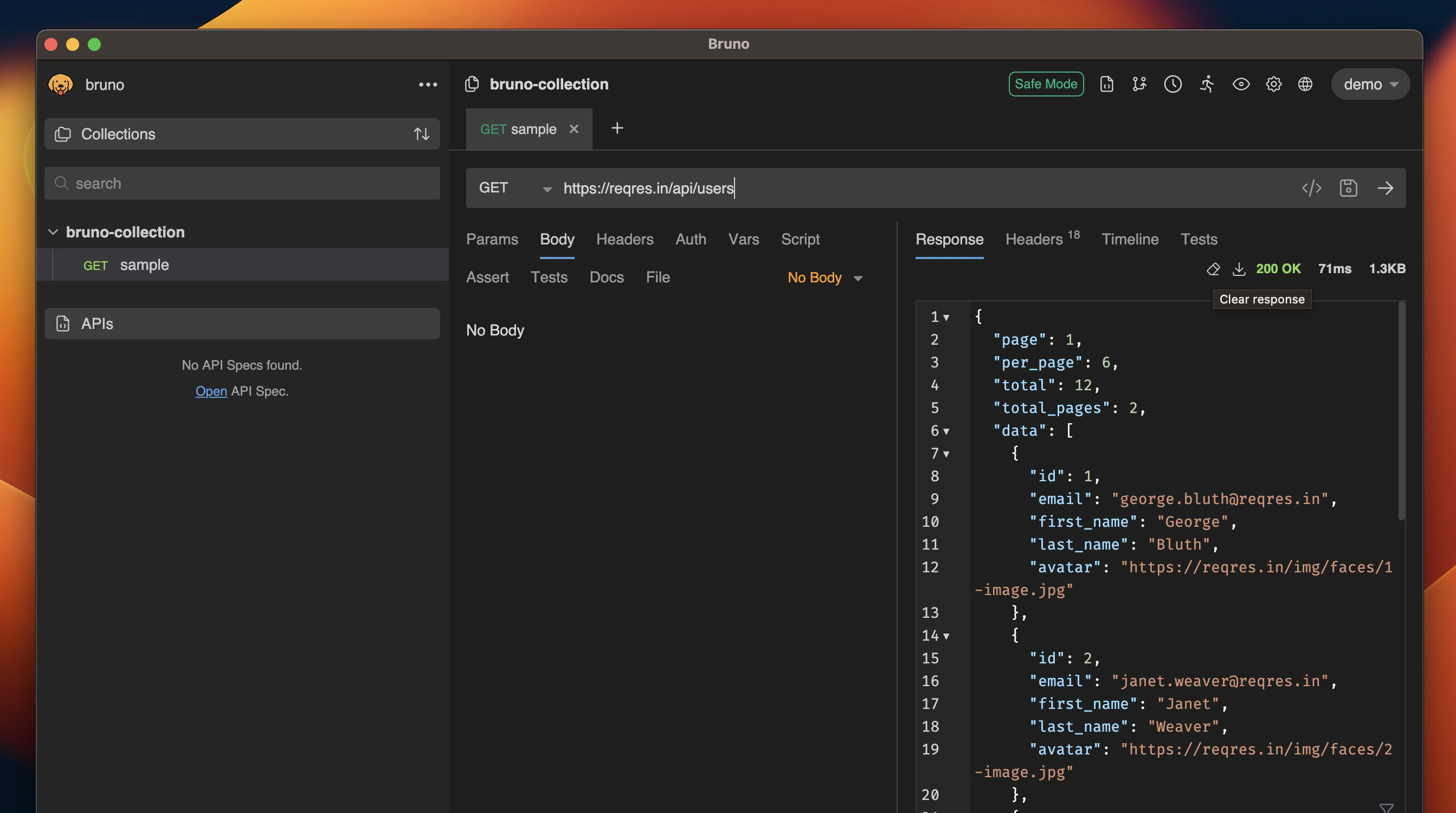Click the Generate Code icon in URL bar
The width and height of the screenshot is (1456, 813).
(x=1311, y=188)
